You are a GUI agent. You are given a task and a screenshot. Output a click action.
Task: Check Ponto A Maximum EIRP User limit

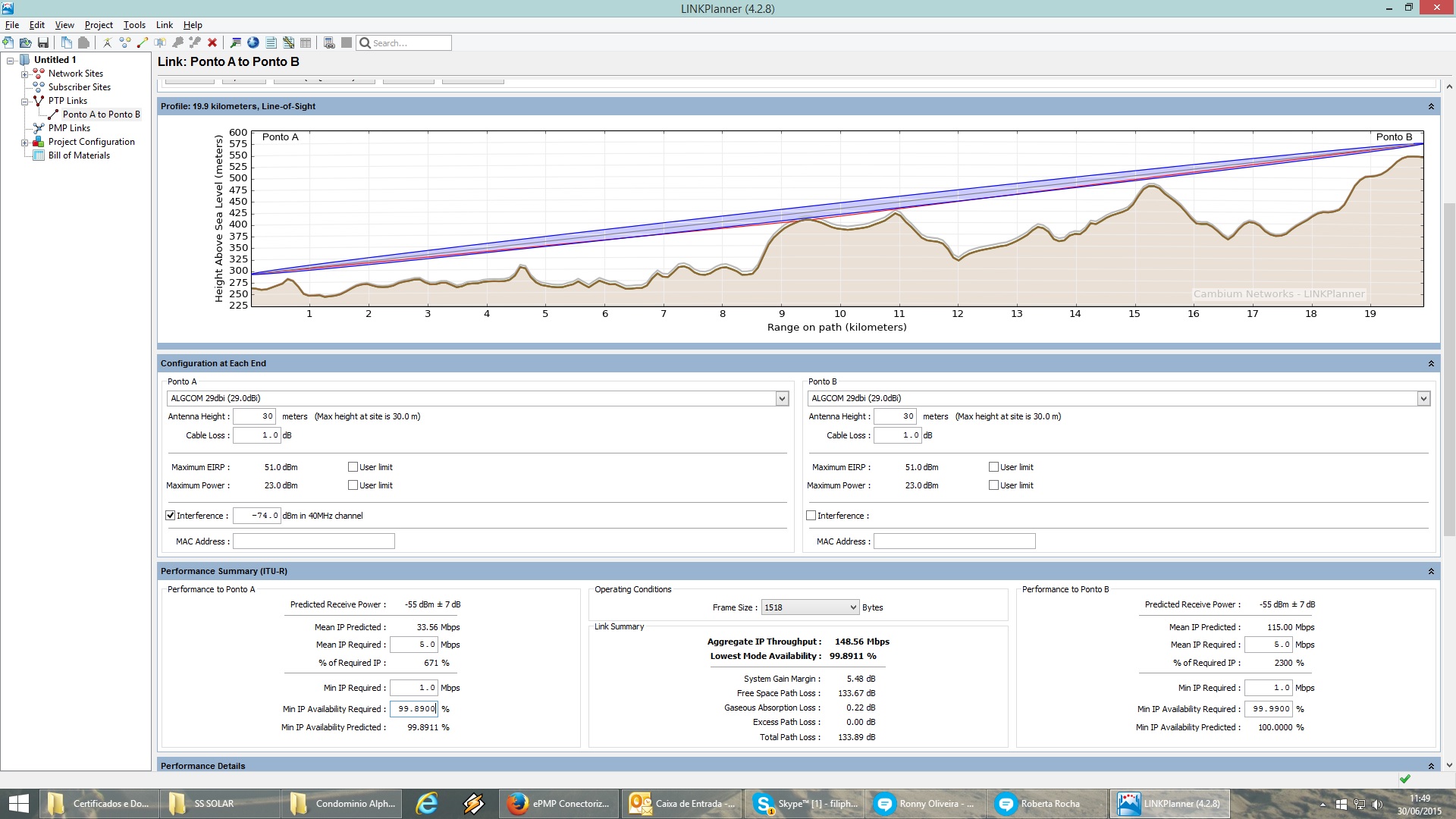point(353,467)
